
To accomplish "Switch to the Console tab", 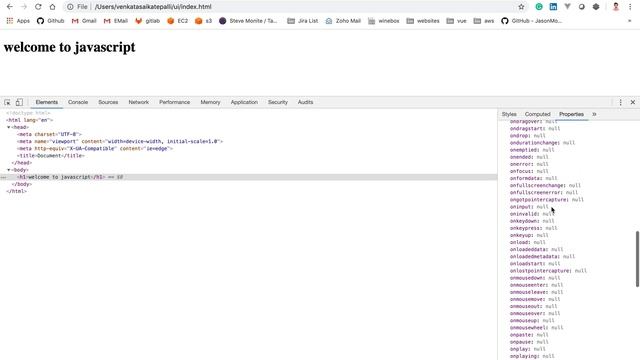I will (78, 102).
